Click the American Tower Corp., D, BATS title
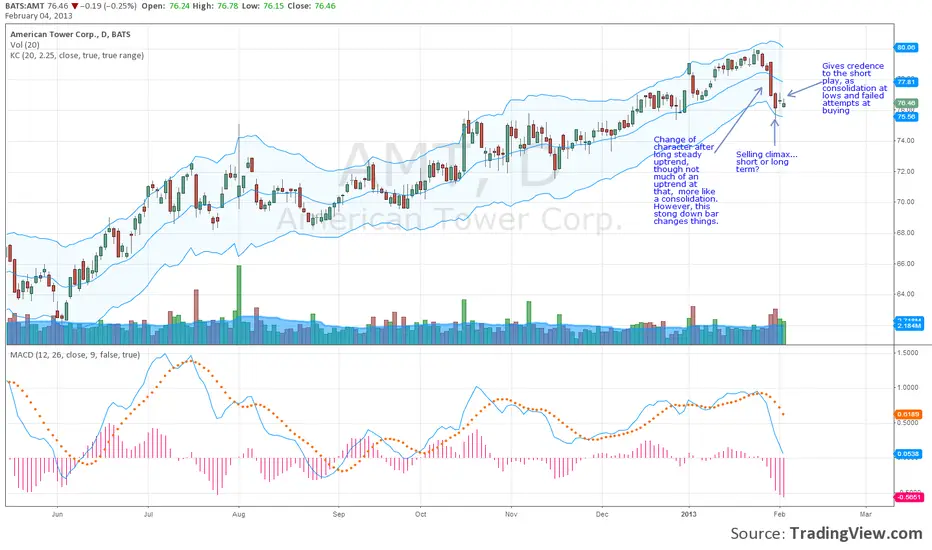 70,34
